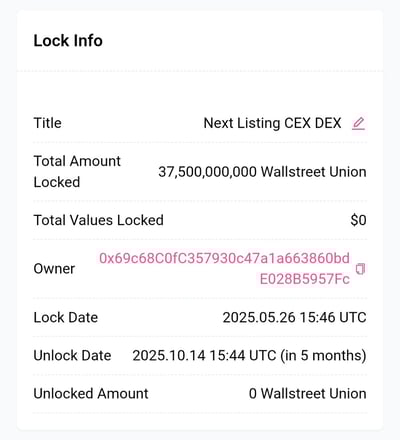This screenshot has height=440, width=400.
Task: Copy the owner address using copy icon
Action: tap(360, 269)
